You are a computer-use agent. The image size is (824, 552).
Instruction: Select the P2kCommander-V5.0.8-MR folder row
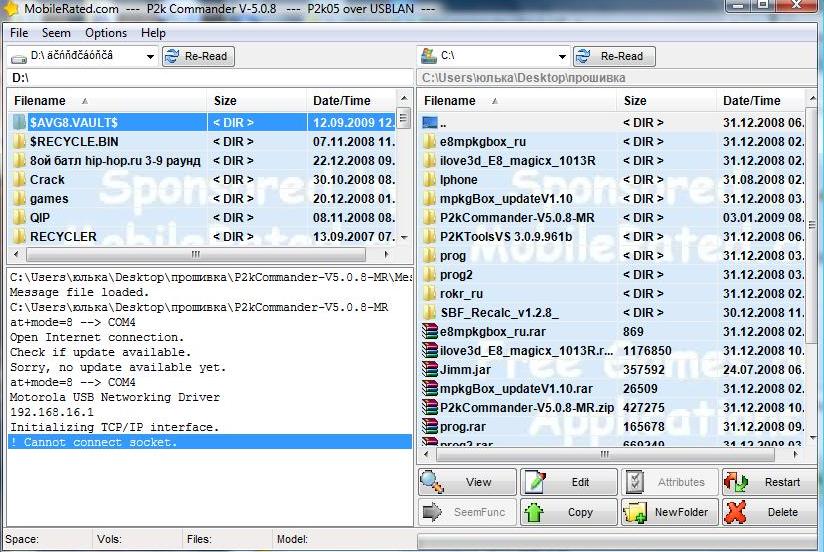[x=612, y=218]
